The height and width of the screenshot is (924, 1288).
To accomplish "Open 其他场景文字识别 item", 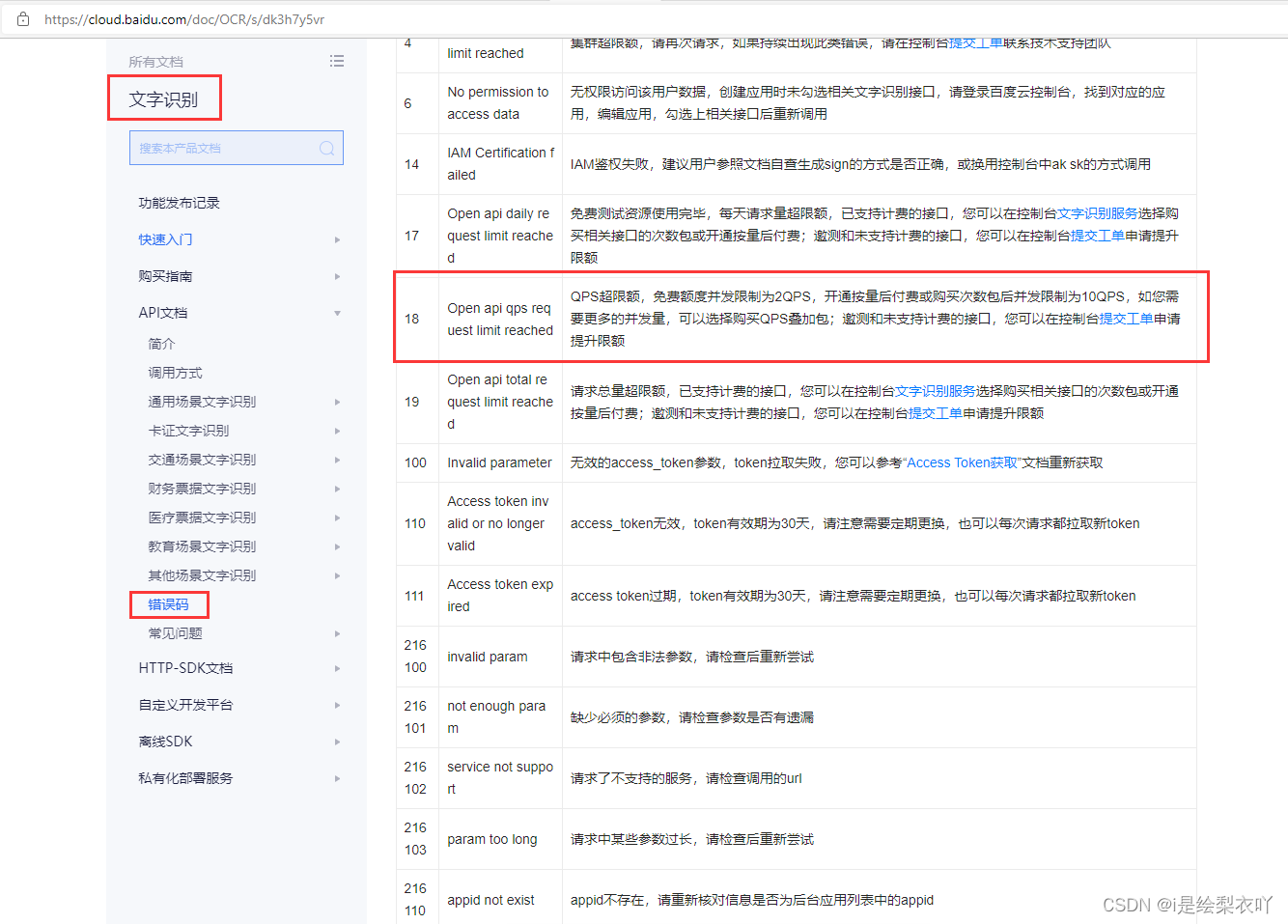I will pos(202,575).
